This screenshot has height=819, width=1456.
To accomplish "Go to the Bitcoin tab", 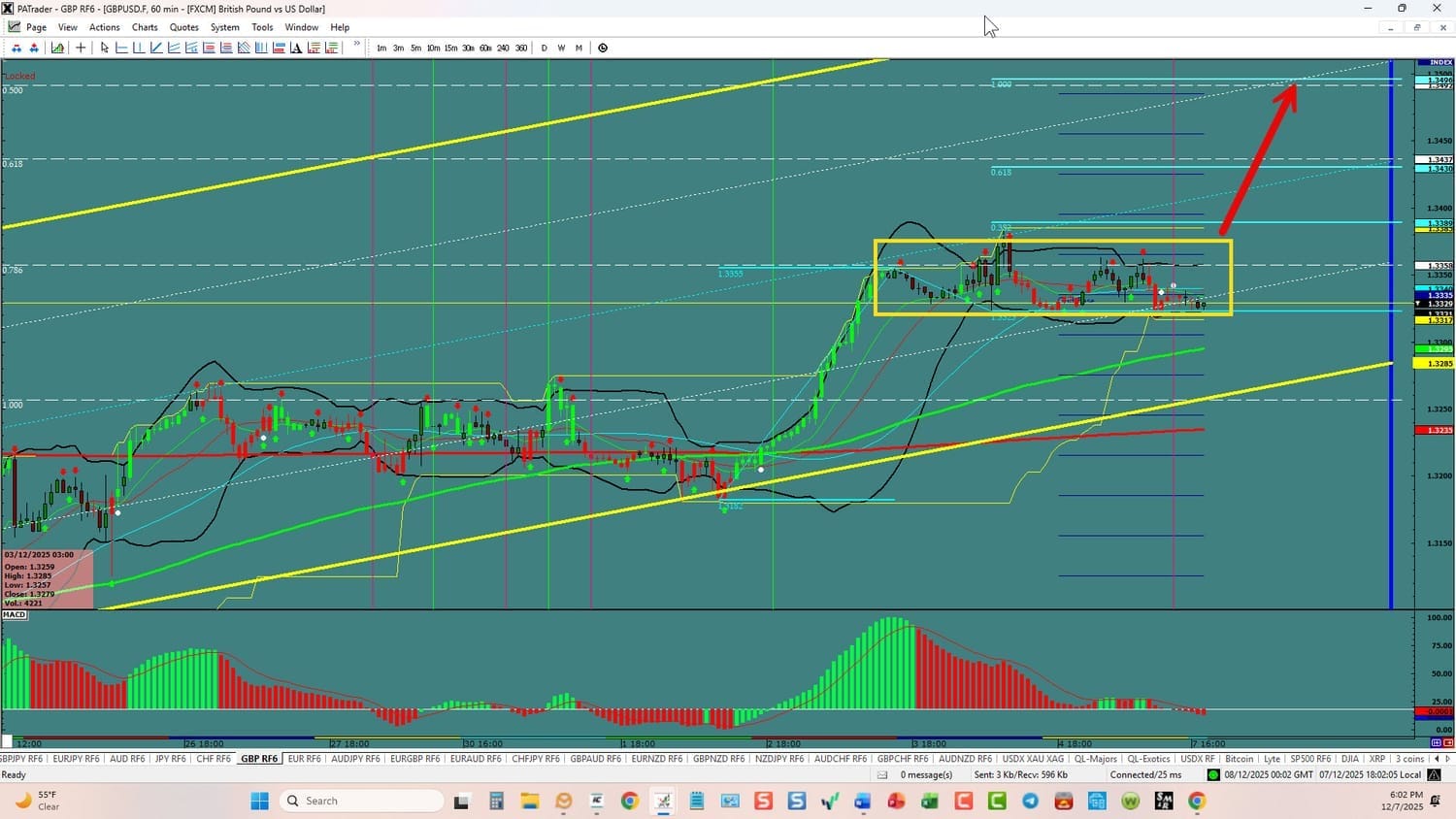I will (x=1240, y=759).
